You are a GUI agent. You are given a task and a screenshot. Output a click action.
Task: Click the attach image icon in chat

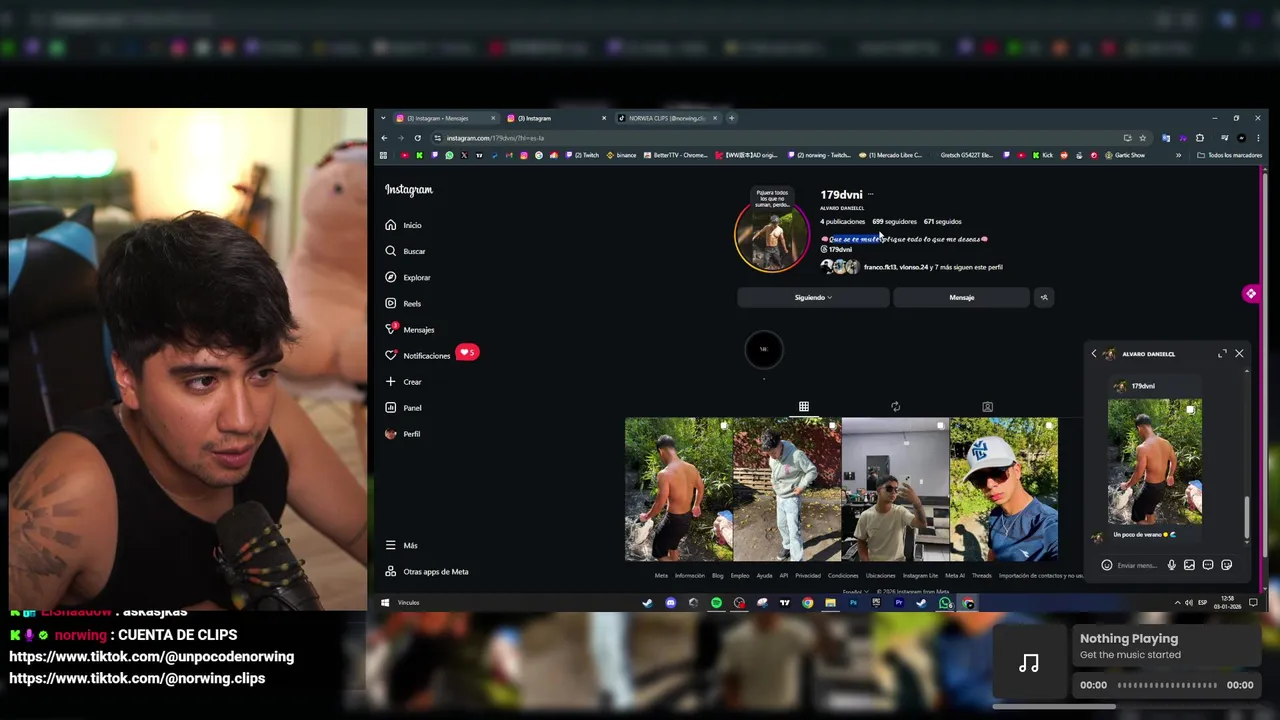(x=1189, y=565)
